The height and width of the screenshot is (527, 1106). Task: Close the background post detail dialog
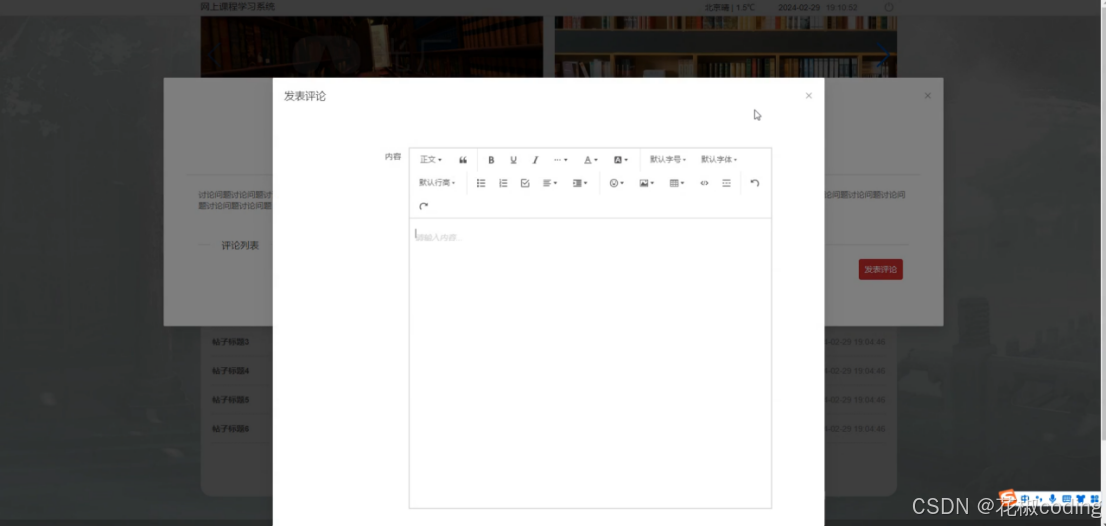(x=928, y=96)
